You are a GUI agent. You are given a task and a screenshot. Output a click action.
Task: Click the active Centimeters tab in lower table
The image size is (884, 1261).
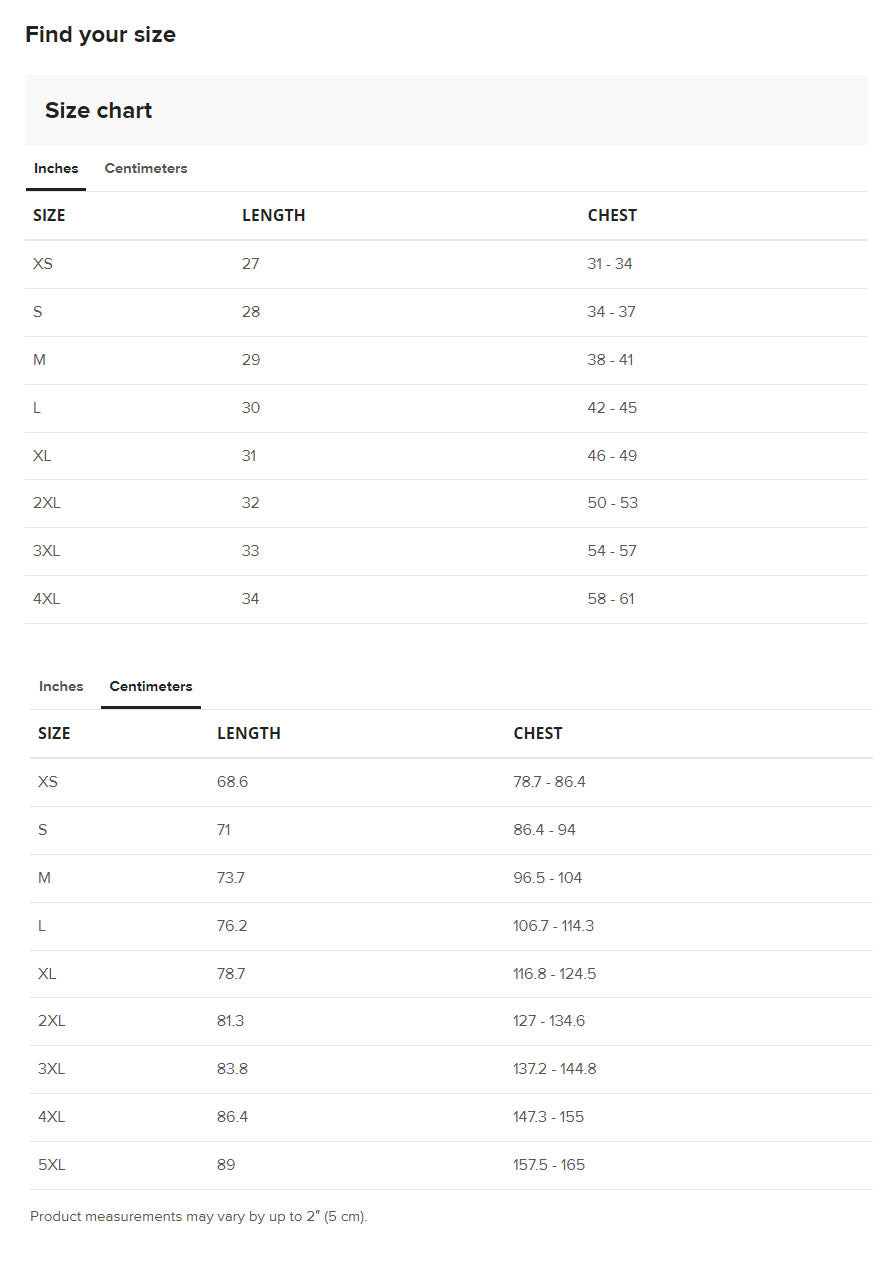(151, 686)
